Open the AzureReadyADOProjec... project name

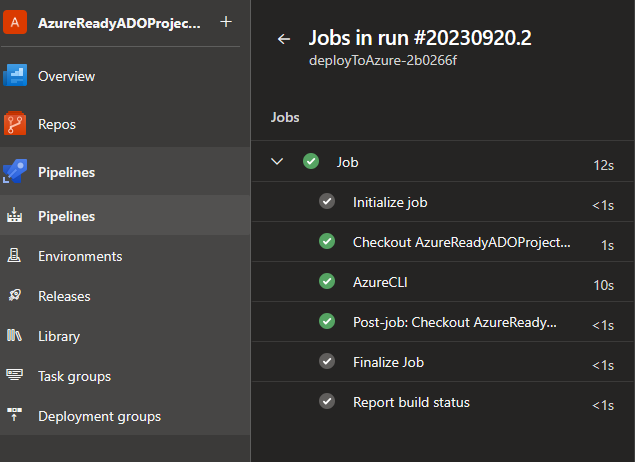coord(119,23)
